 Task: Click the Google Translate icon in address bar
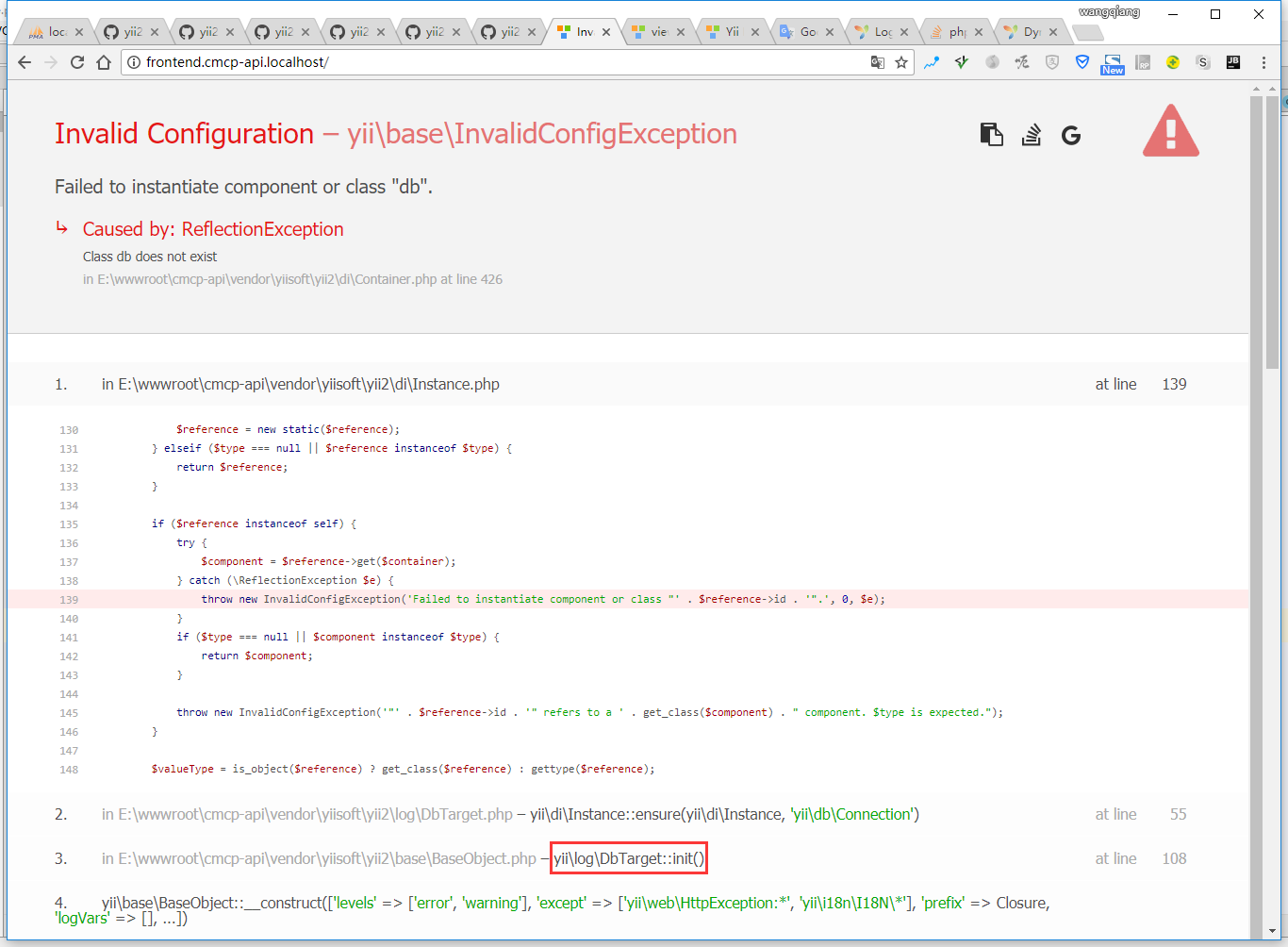tap(878, 62)
